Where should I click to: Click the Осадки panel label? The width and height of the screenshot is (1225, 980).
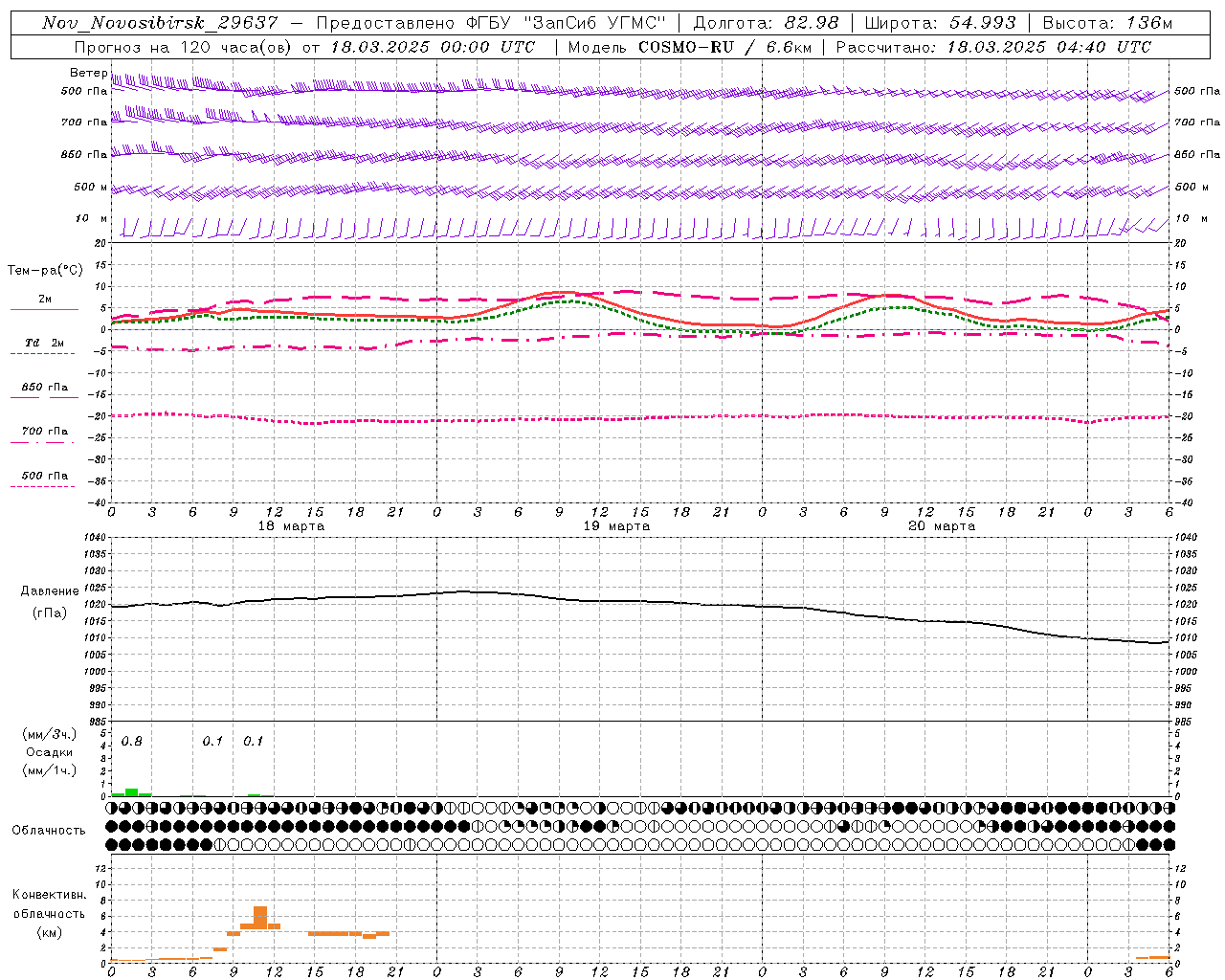[x=49, y=752]
